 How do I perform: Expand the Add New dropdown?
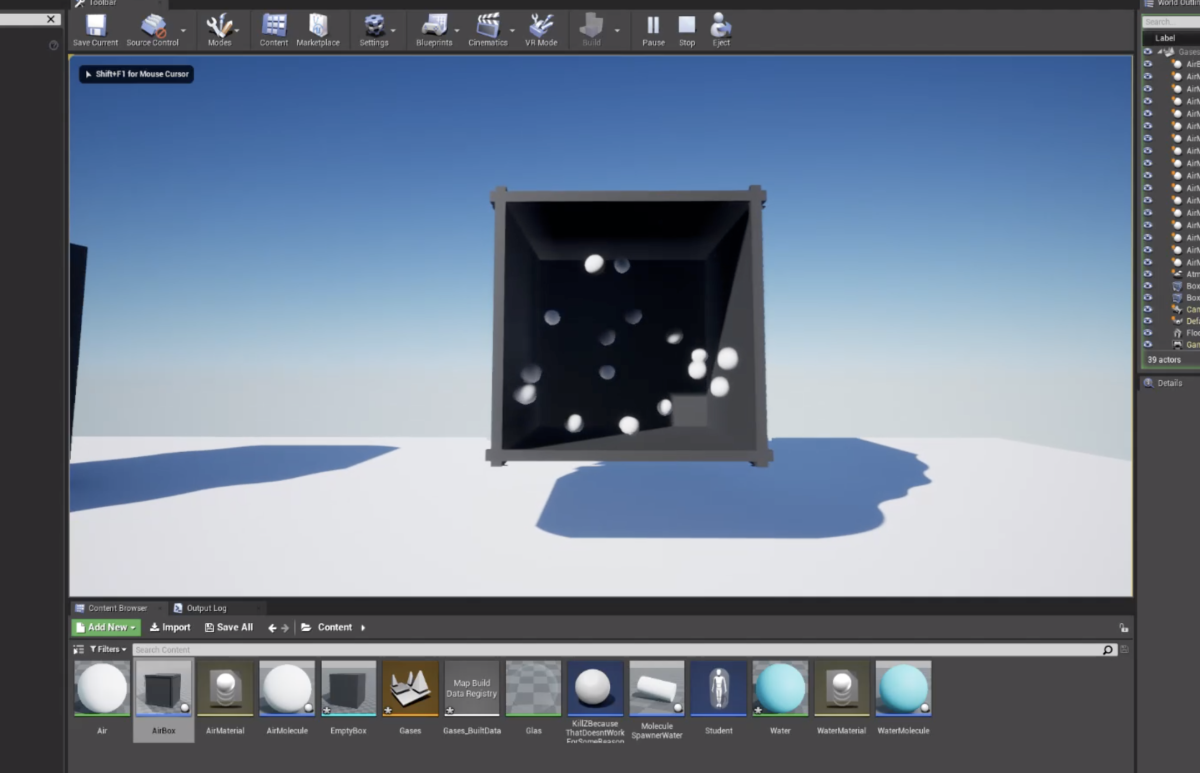[106, 628]
